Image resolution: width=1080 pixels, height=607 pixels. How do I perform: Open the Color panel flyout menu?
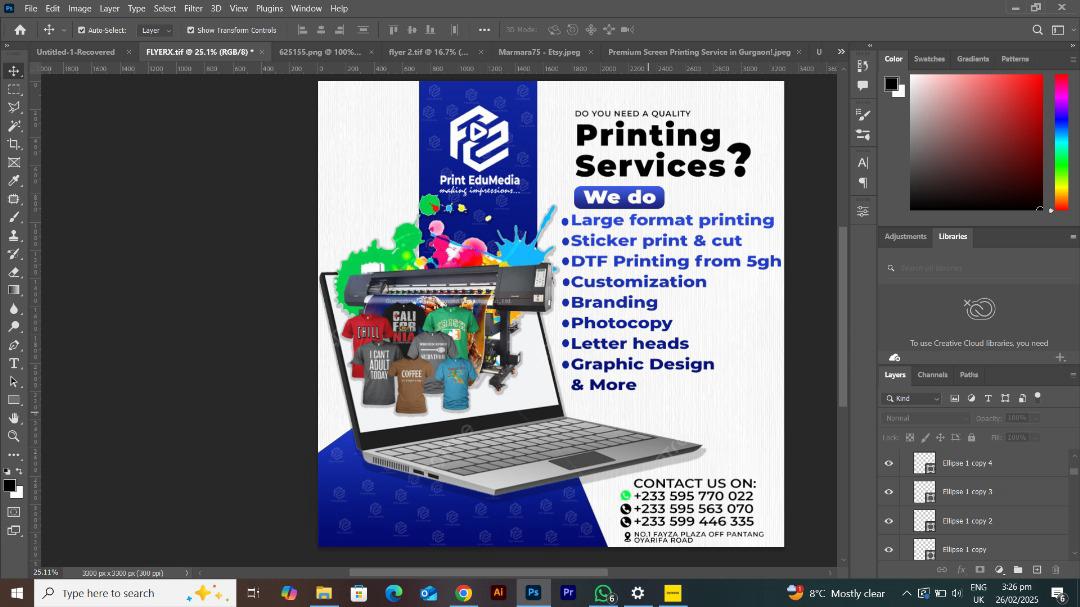(1072, 59)
